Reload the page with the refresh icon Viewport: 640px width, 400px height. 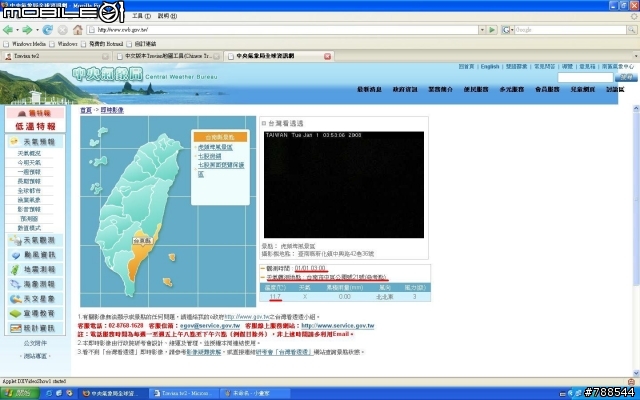pos(47,30)
